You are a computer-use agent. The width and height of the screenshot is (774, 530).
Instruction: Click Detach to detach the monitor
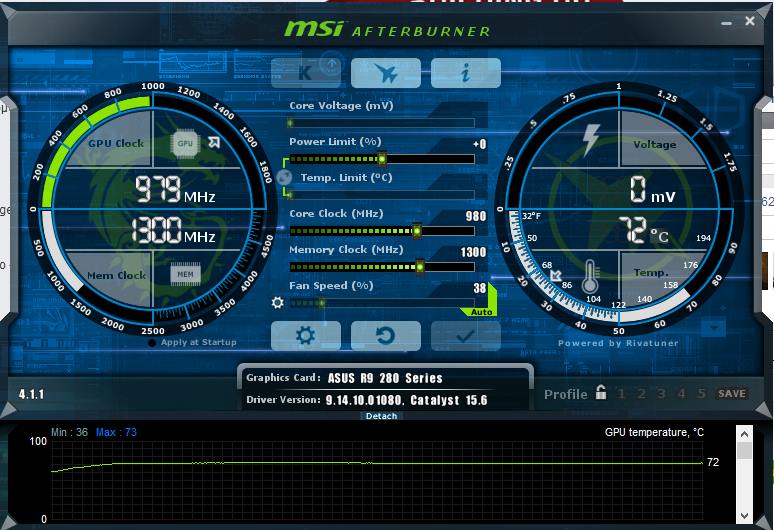[x=381, y=416]
